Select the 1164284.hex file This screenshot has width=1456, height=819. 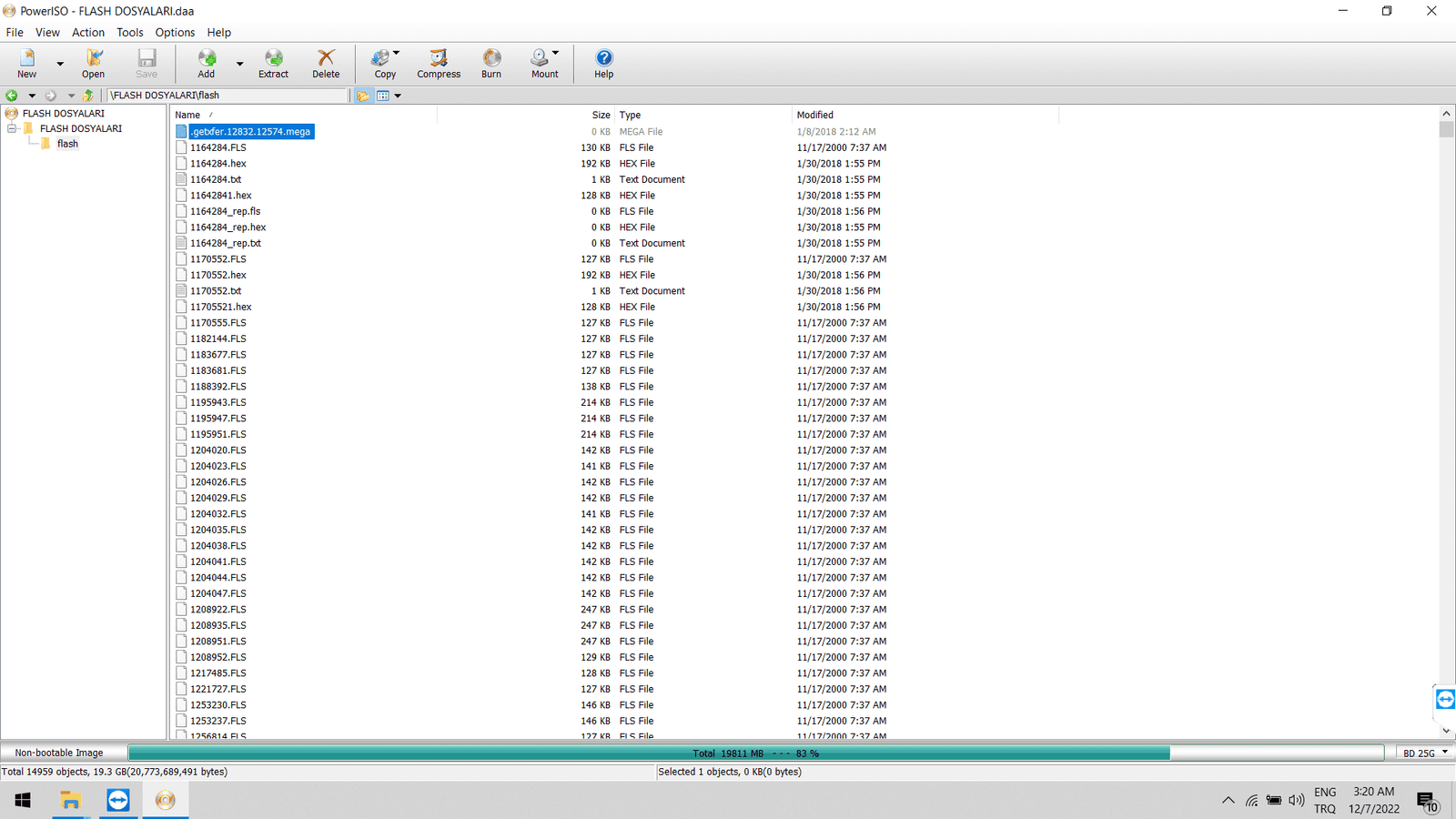(217, 164)
